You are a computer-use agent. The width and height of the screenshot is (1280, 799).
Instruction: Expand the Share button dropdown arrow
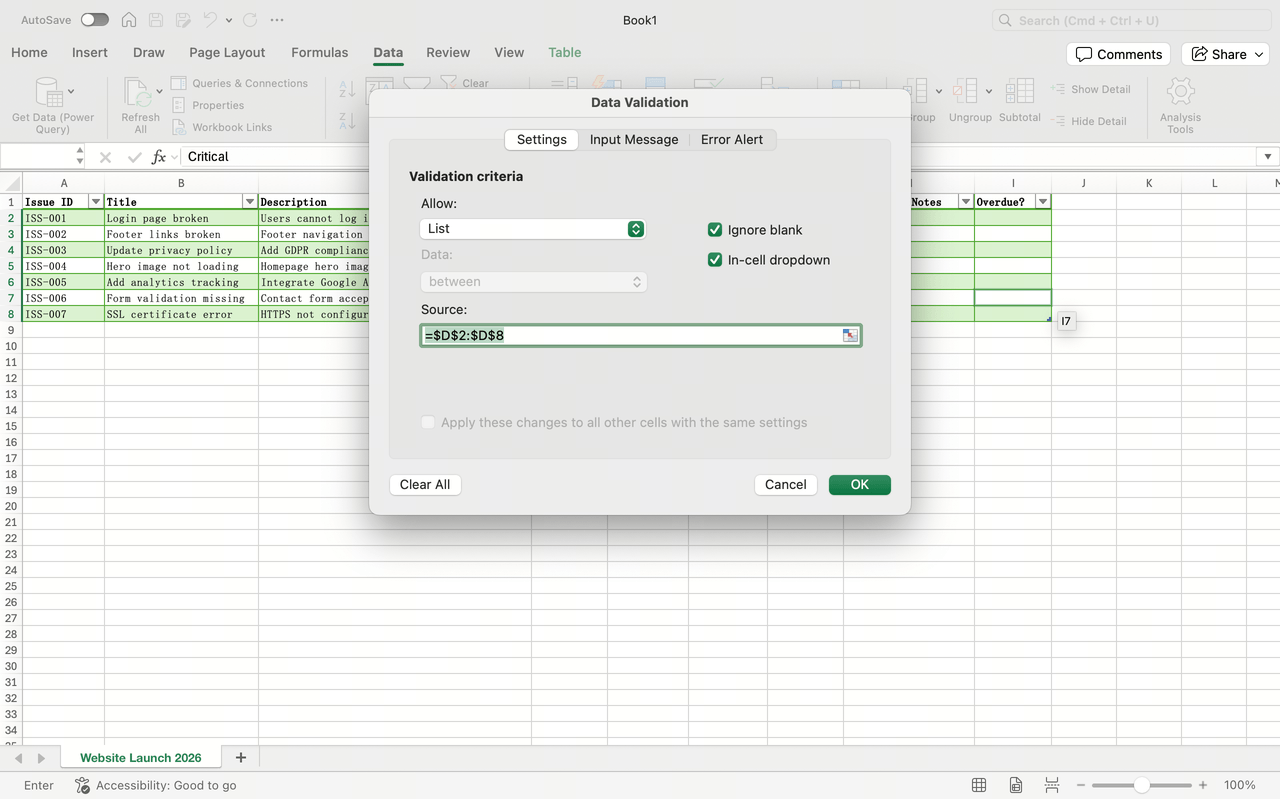tap(1260, 54)
